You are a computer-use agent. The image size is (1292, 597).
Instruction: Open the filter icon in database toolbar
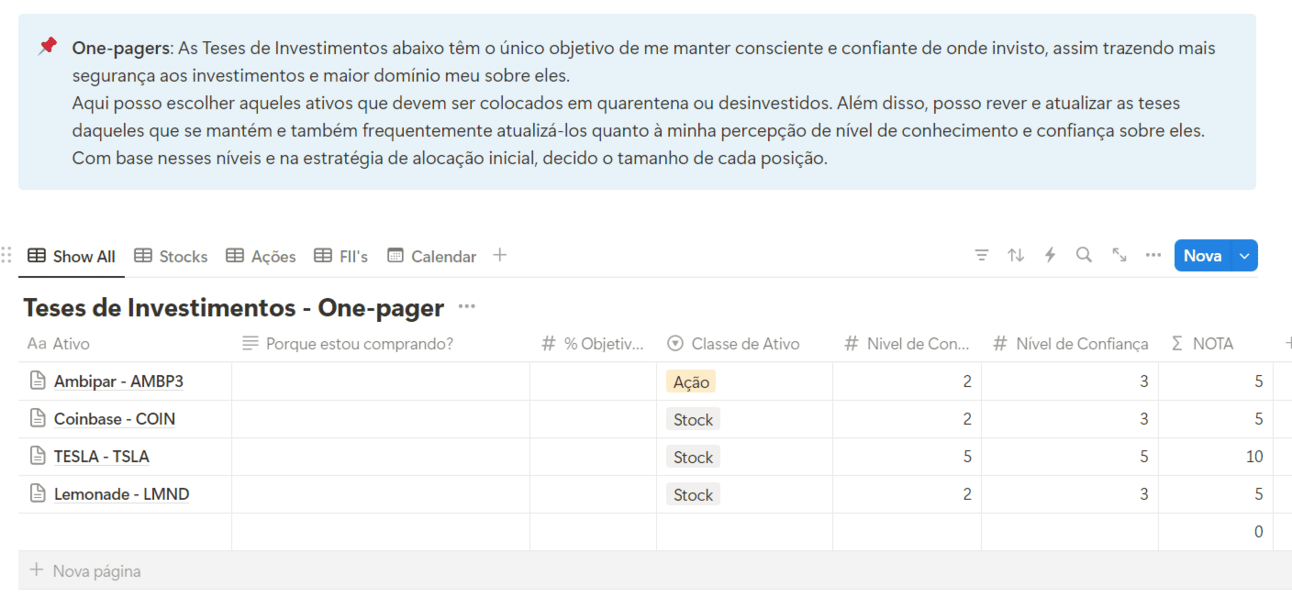coord(981,255)
